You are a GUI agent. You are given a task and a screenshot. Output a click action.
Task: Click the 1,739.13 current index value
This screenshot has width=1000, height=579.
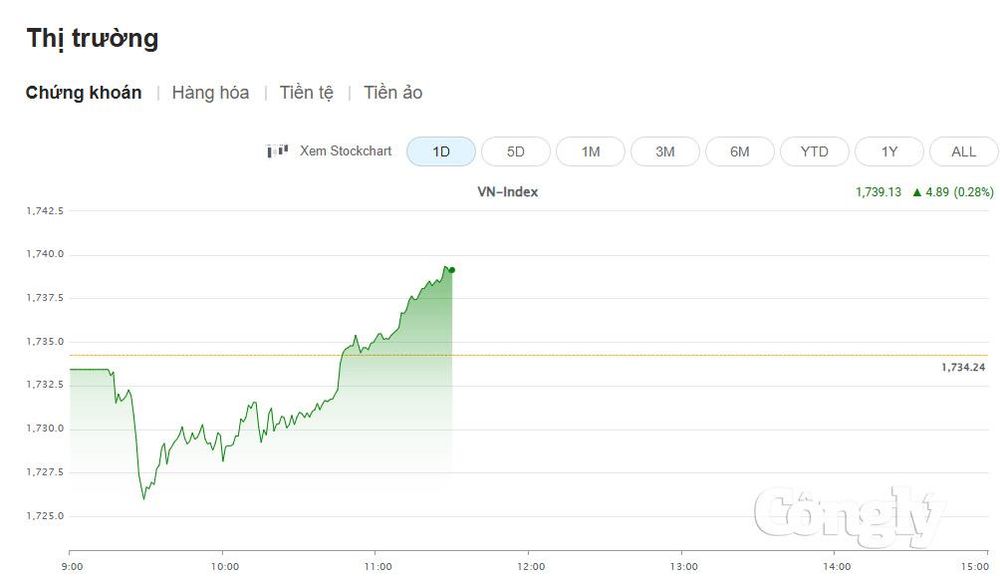click(878, 192)
